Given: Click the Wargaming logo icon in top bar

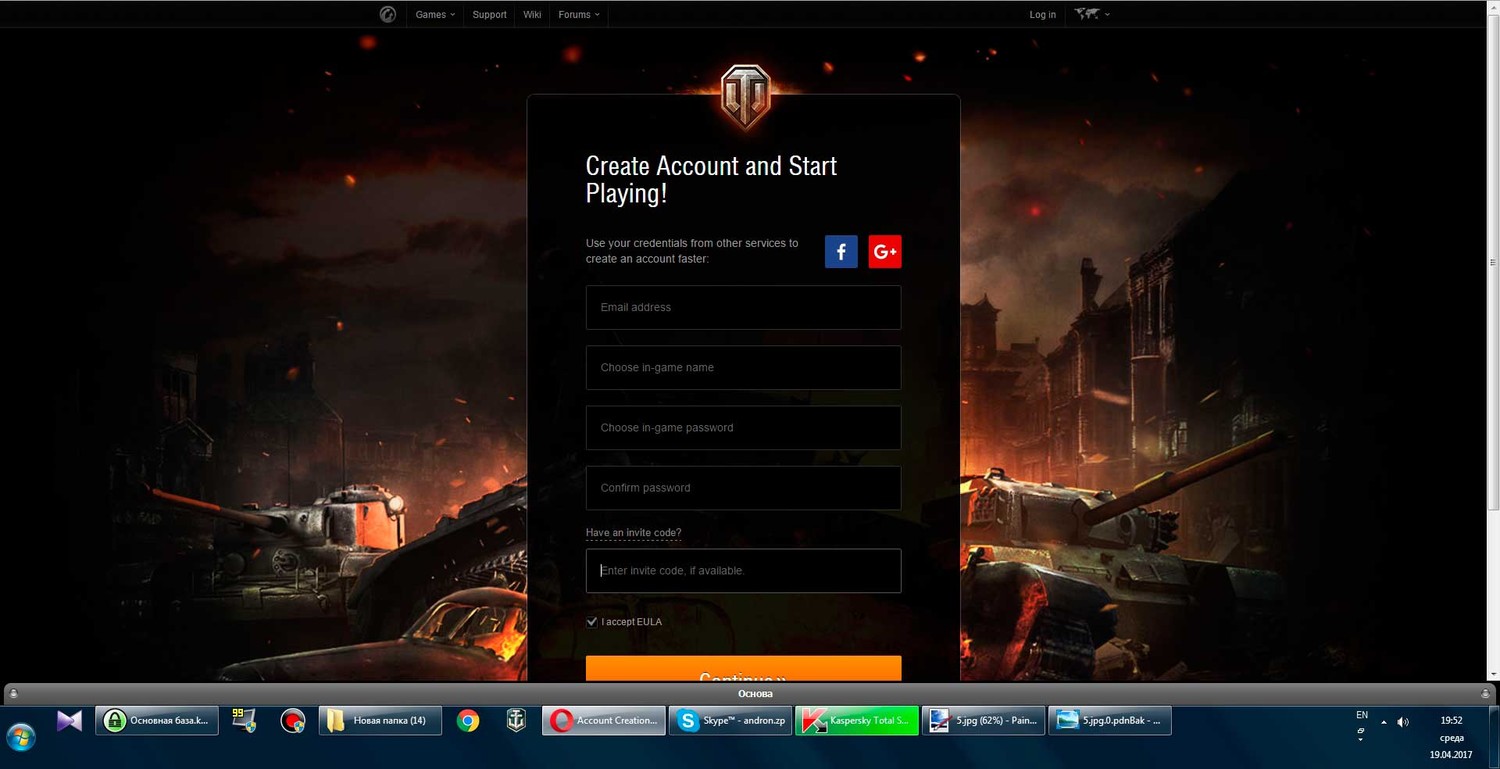Looking at the screenshot, I should click(x=388, y=14).
